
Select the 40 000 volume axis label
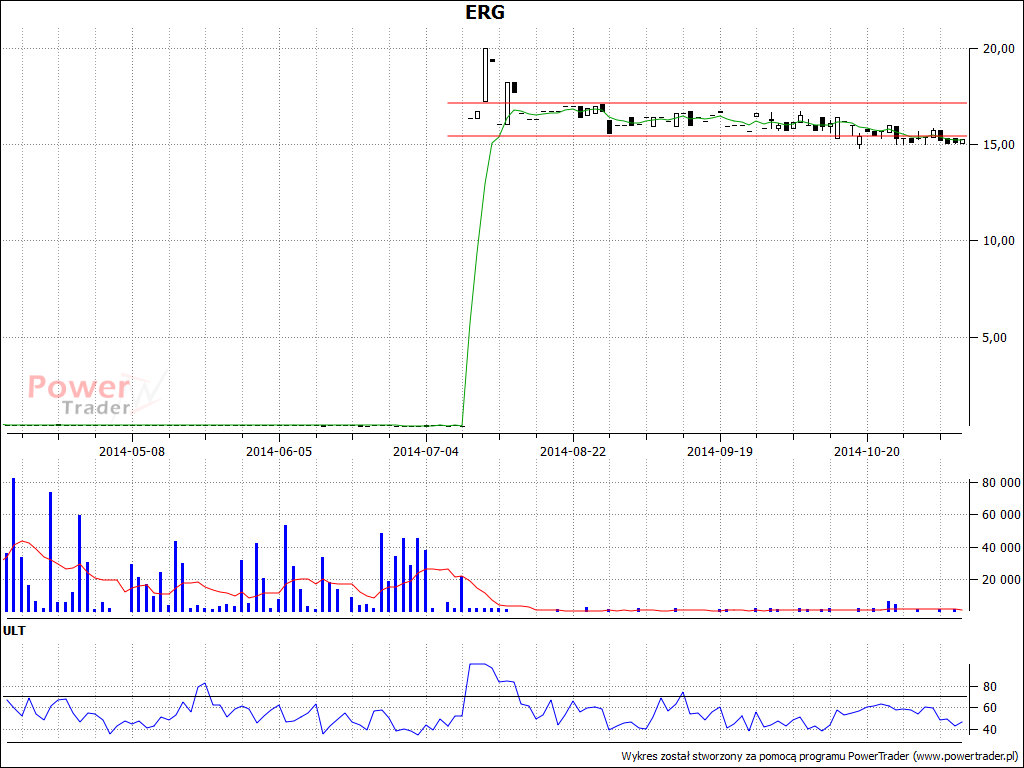tap(1000, 547)
